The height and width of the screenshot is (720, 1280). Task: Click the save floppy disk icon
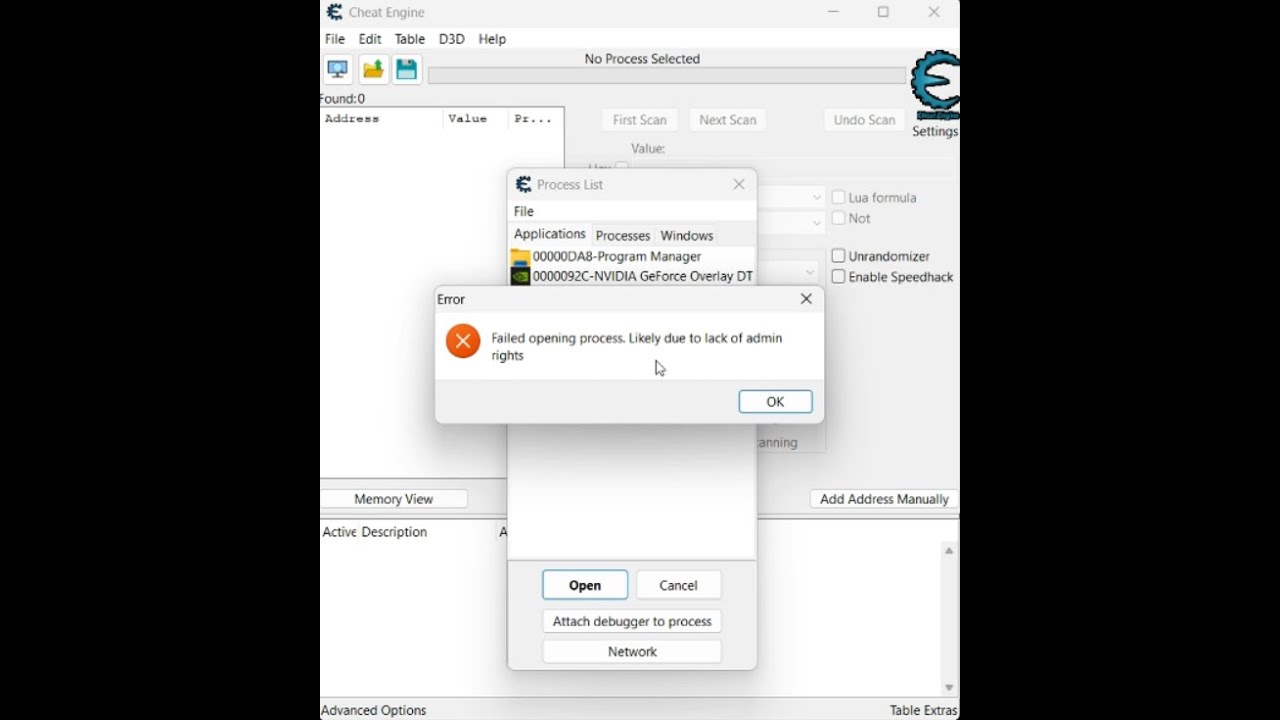coord(406,69)
